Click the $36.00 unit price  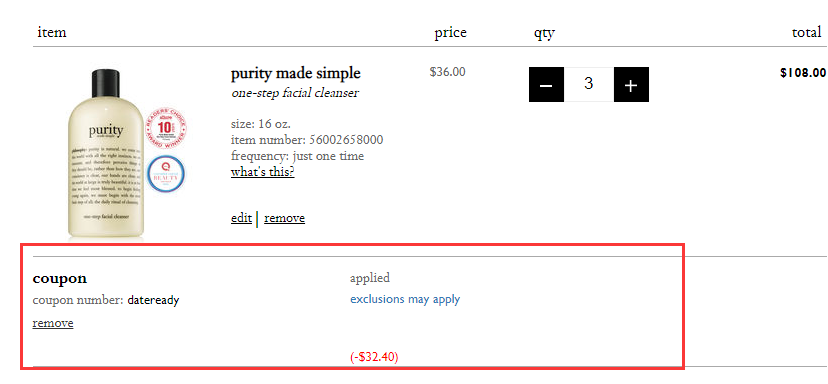(x=448, y=72)
